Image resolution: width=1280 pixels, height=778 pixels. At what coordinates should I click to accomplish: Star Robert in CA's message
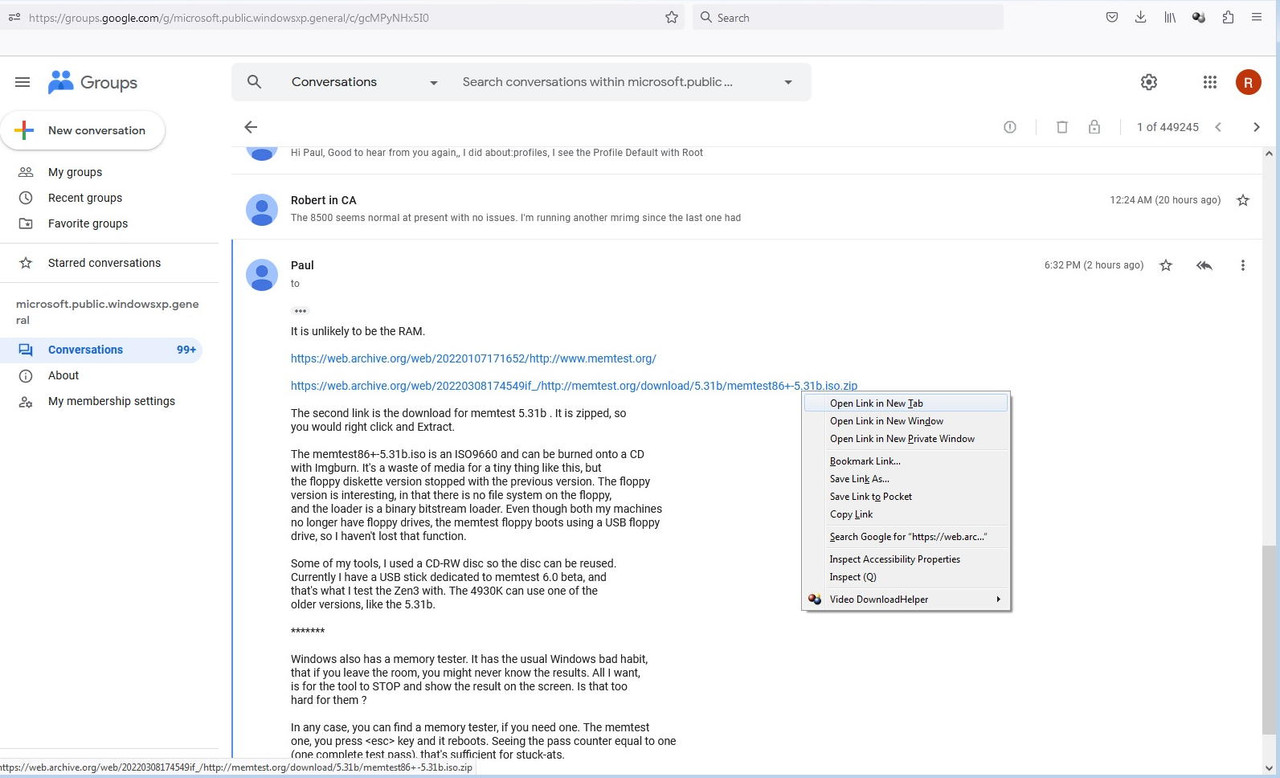tap(1243, 200)
